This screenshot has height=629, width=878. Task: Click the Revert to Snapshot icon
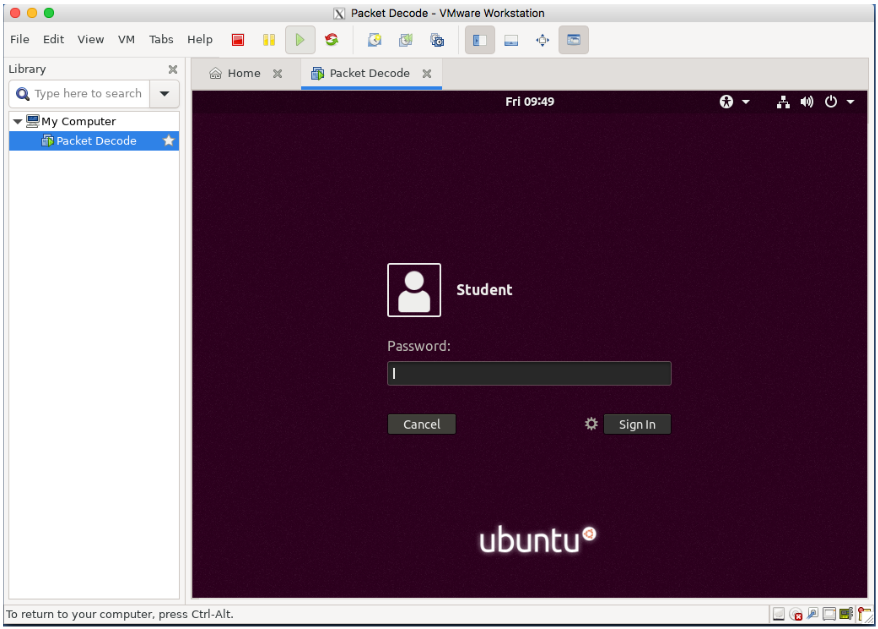[406, 40]
